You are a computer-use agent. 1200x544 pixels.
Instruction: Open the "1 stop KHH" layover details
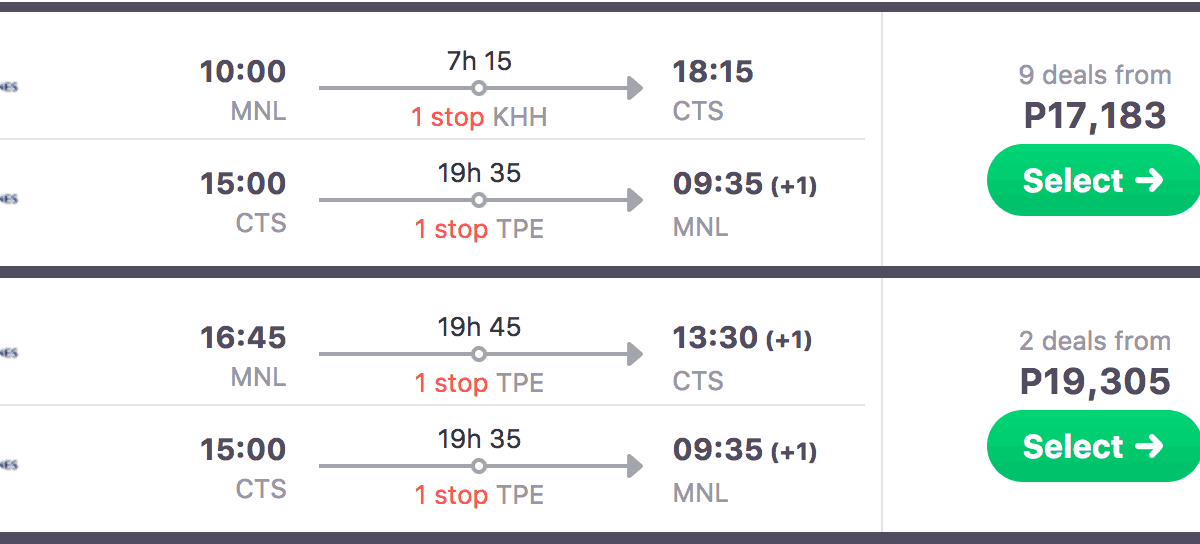click(479, 118)
